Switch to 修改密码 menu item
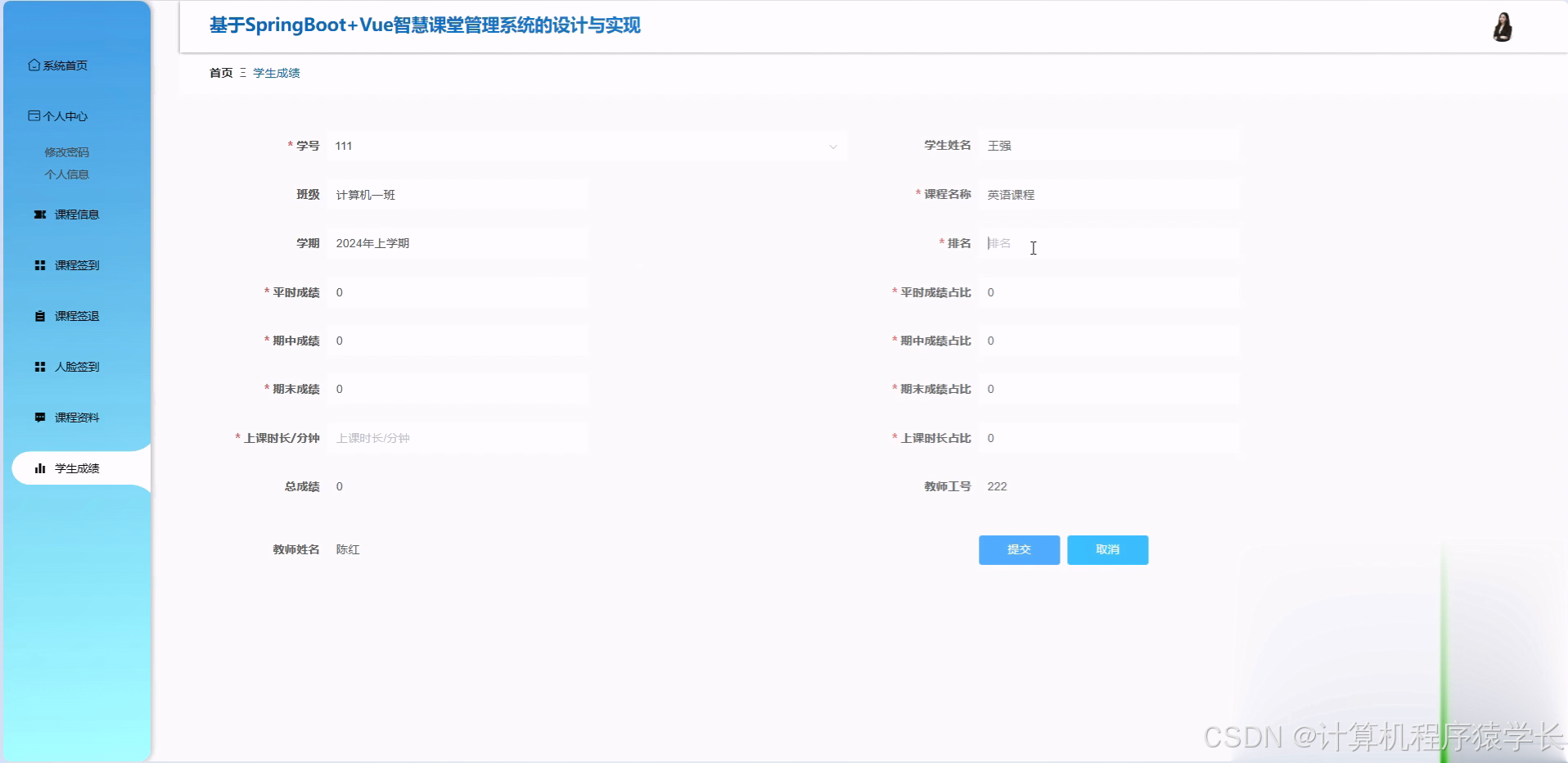 66,151
